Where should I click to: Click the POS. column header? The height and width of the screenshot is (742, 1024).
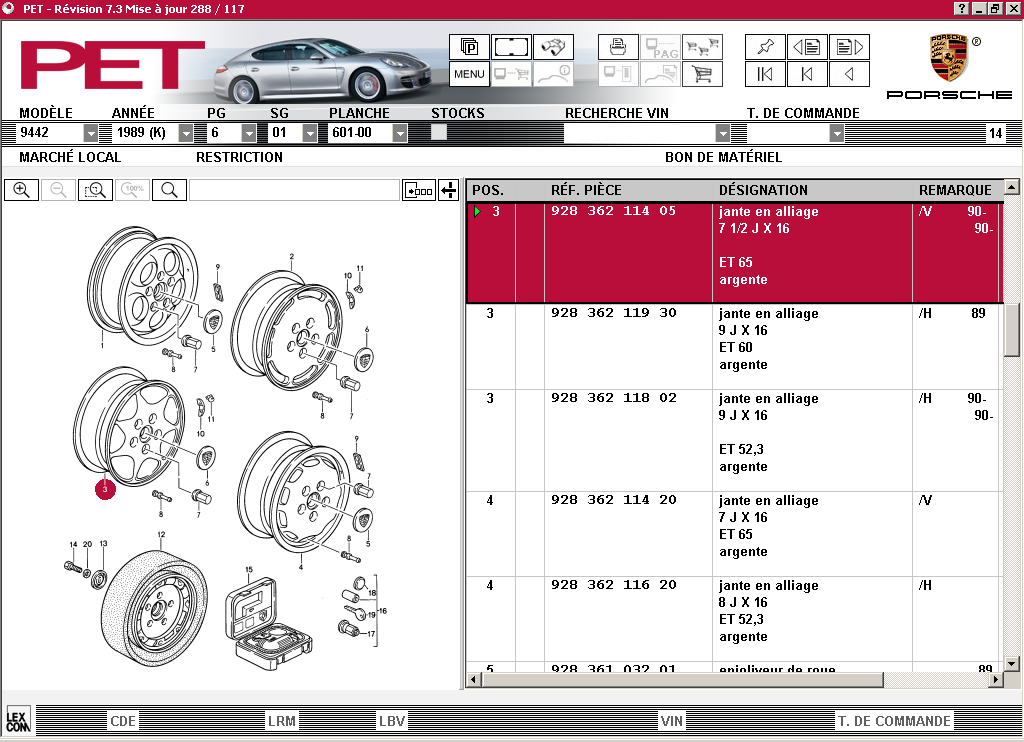click(488, 190)
